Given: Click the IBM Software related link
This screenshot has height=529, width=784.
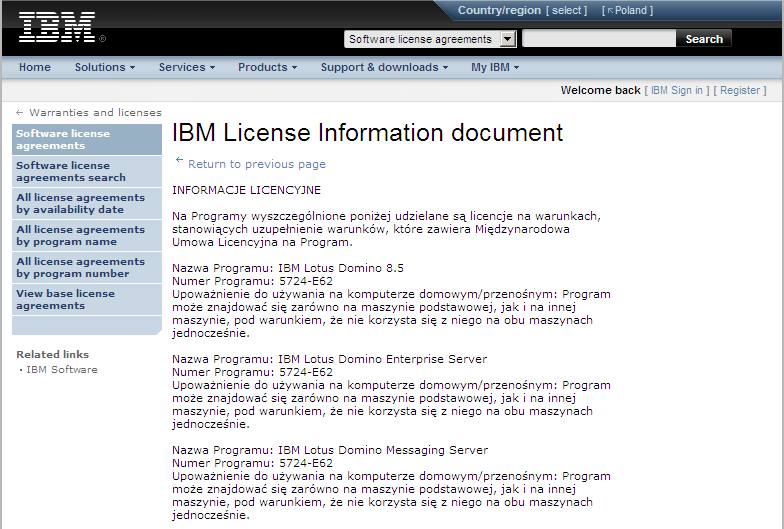Looking at the screenshot, I should tap(62, 370).
